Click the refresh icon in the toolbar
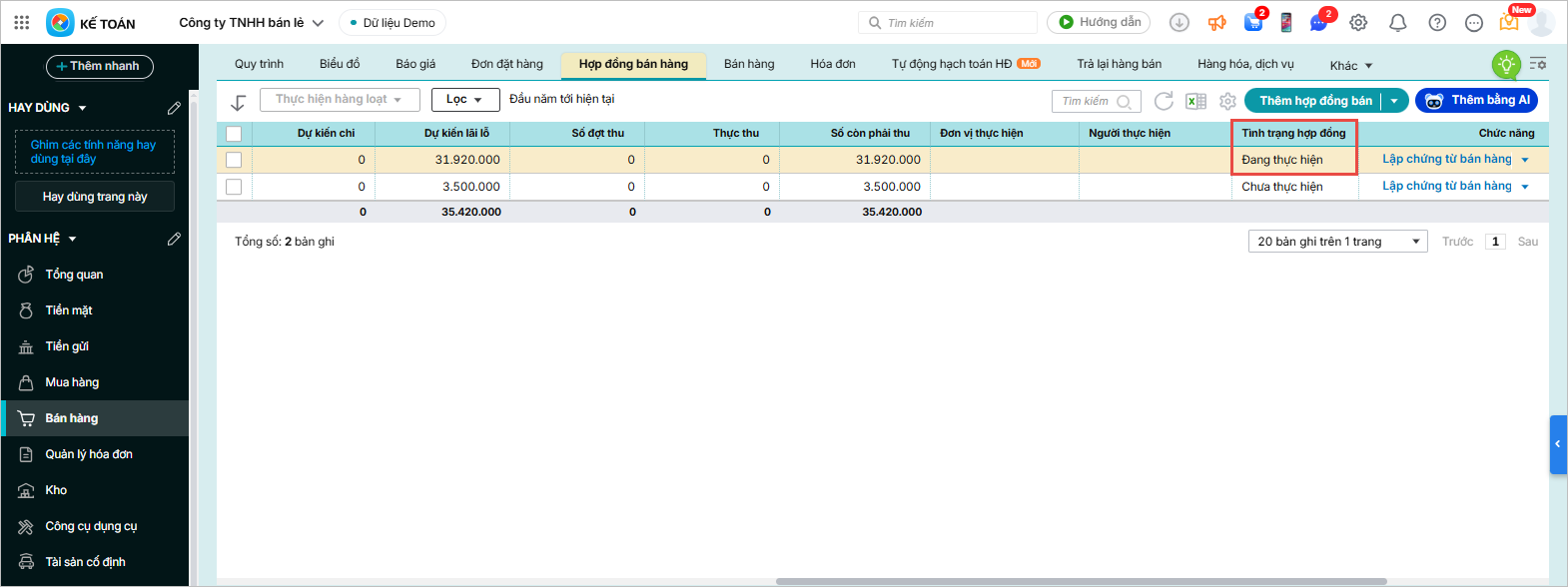The height and width of the screenshot is (587, 1568). pyautogui.click(x=1164, y=101)
